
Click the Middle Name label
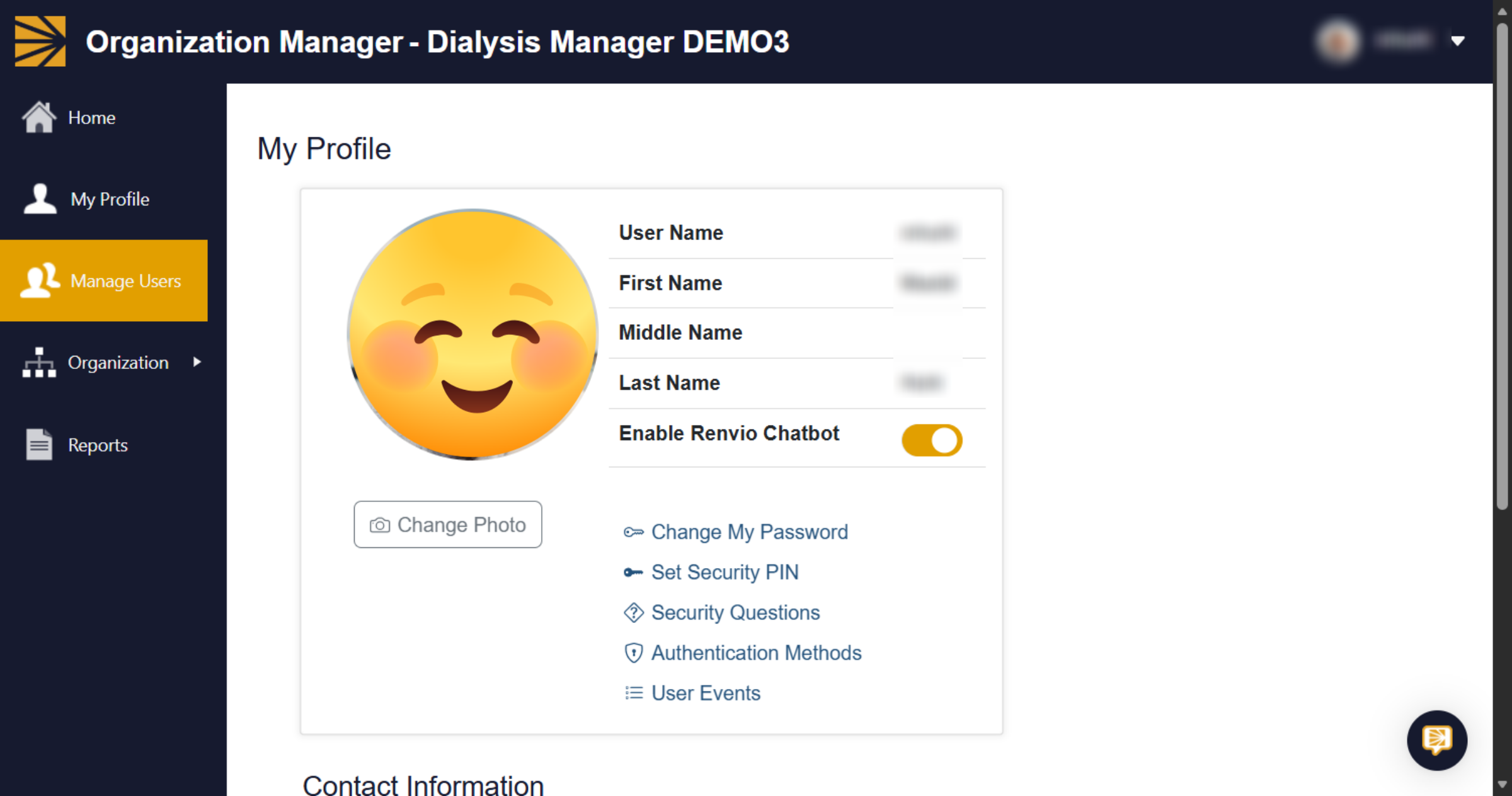click(680, 333)
